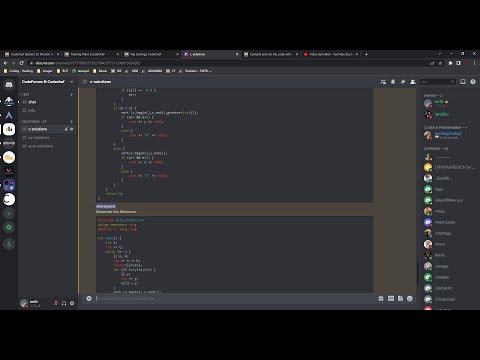Reload the page
The image size is (480, 360).
(22, 63)
